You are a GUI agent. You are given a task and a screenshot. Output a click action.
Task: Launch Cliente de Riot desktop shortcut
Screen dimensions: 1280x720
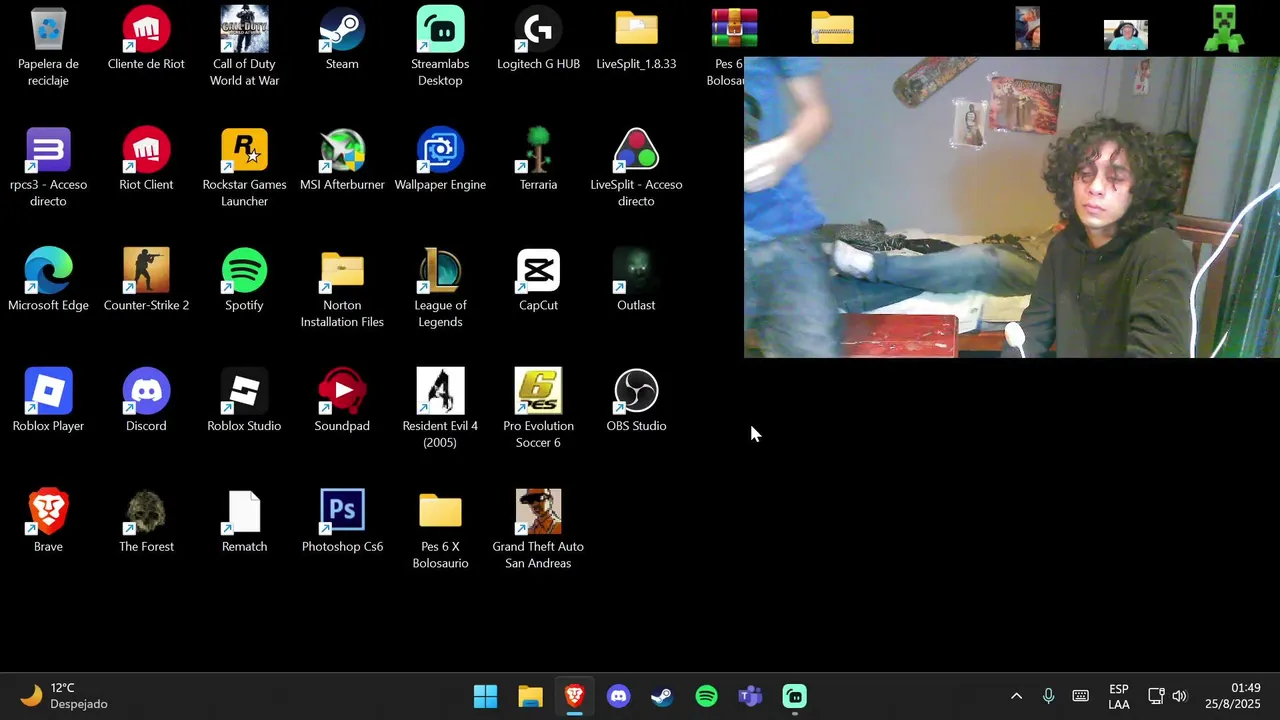coord(146,39)
